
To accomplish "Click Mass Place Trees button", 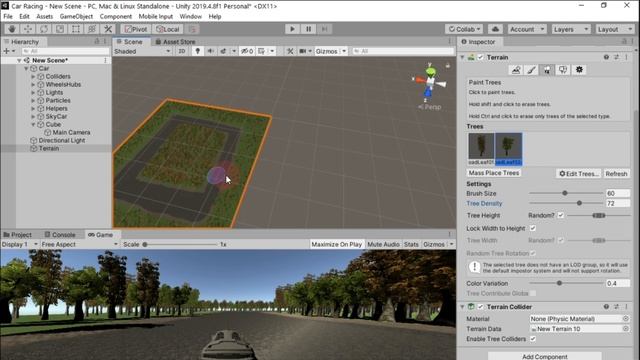I will 494,173.
